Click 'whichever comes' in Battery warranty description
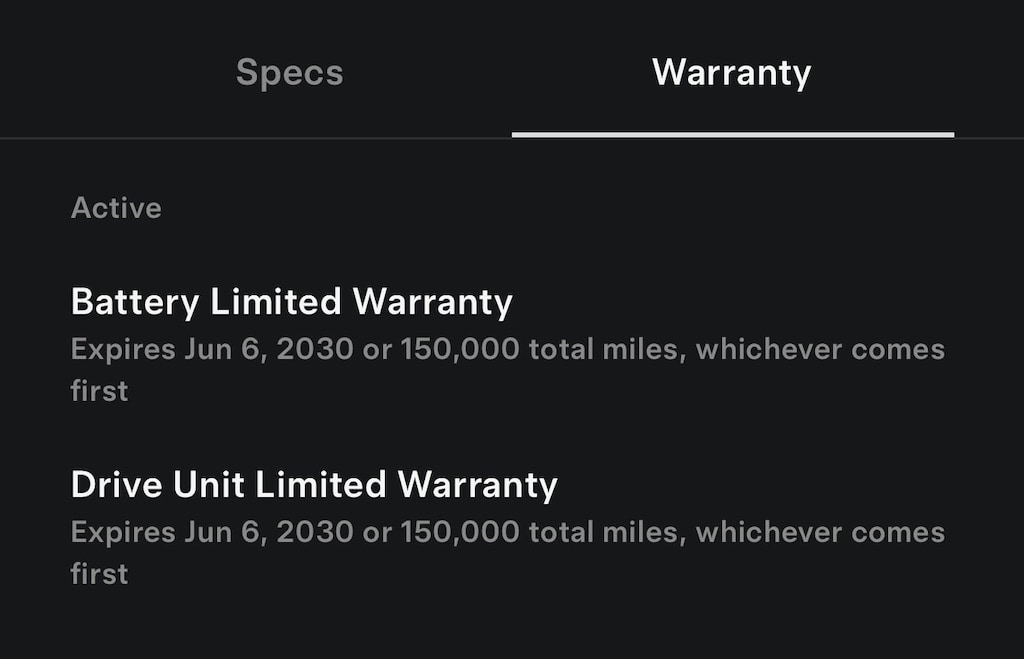This screenshot has width=1024, height=659. 820,350
